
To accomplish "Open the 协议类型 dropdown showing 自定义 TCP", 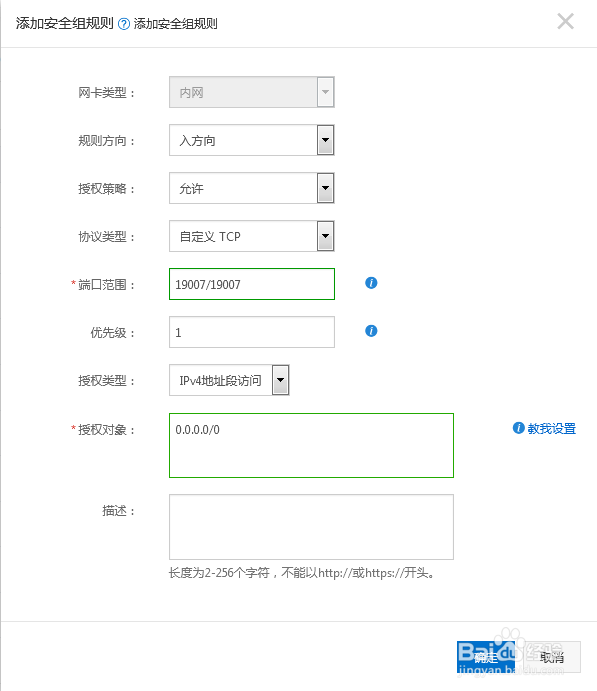I will [252, 236].
